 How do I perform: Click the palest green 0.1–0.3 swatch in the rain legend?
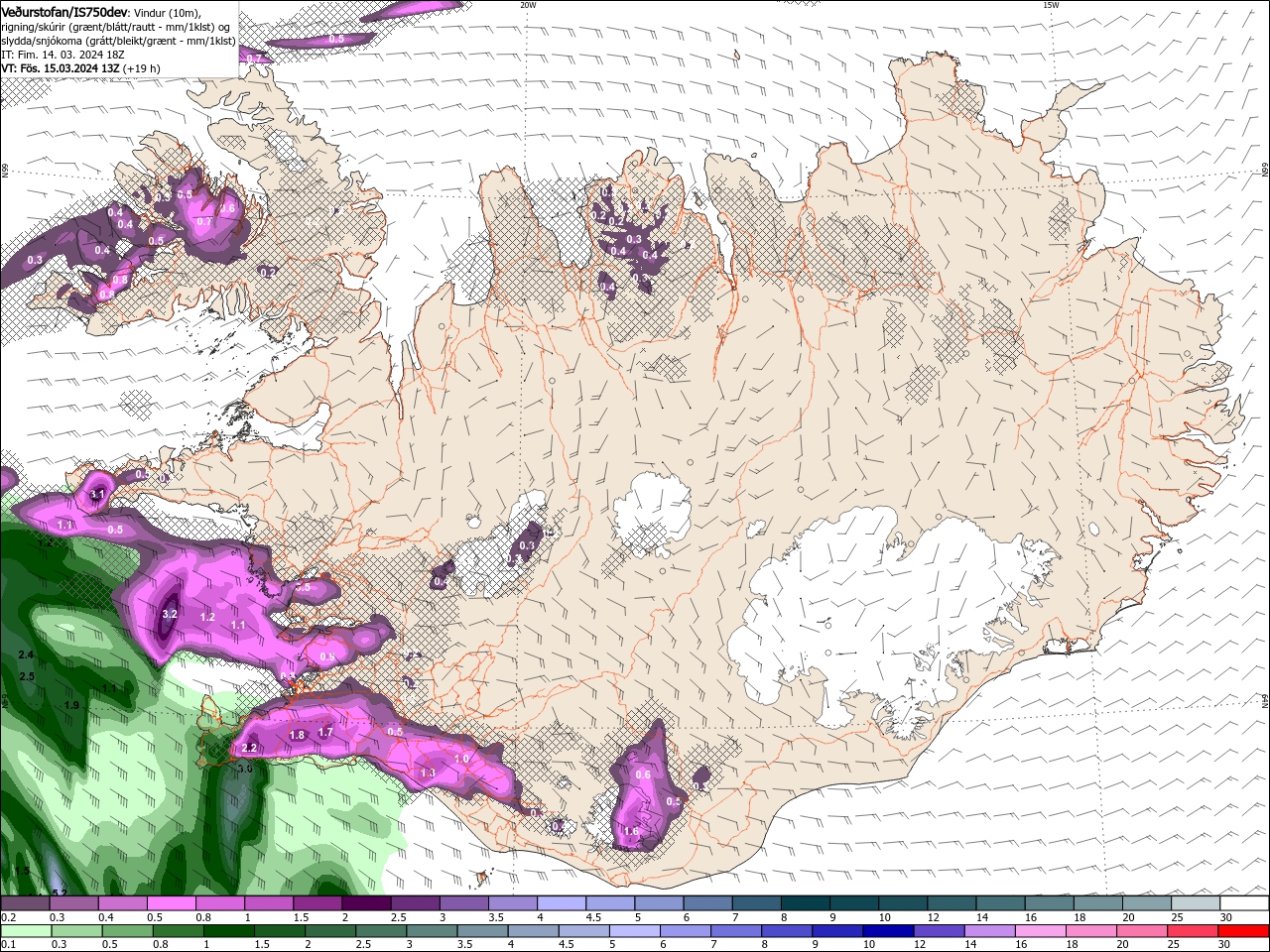[25, 931]
